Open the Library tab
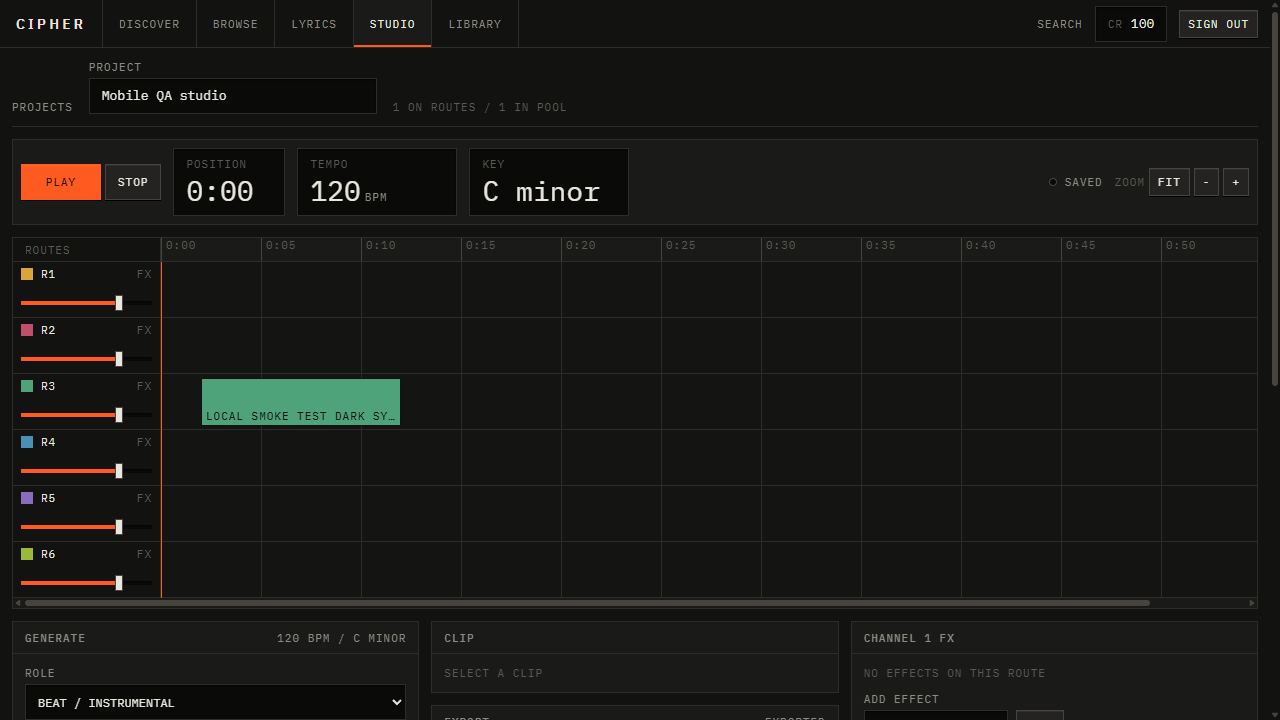The image size is (1280, 720). (x=475, y=24)
